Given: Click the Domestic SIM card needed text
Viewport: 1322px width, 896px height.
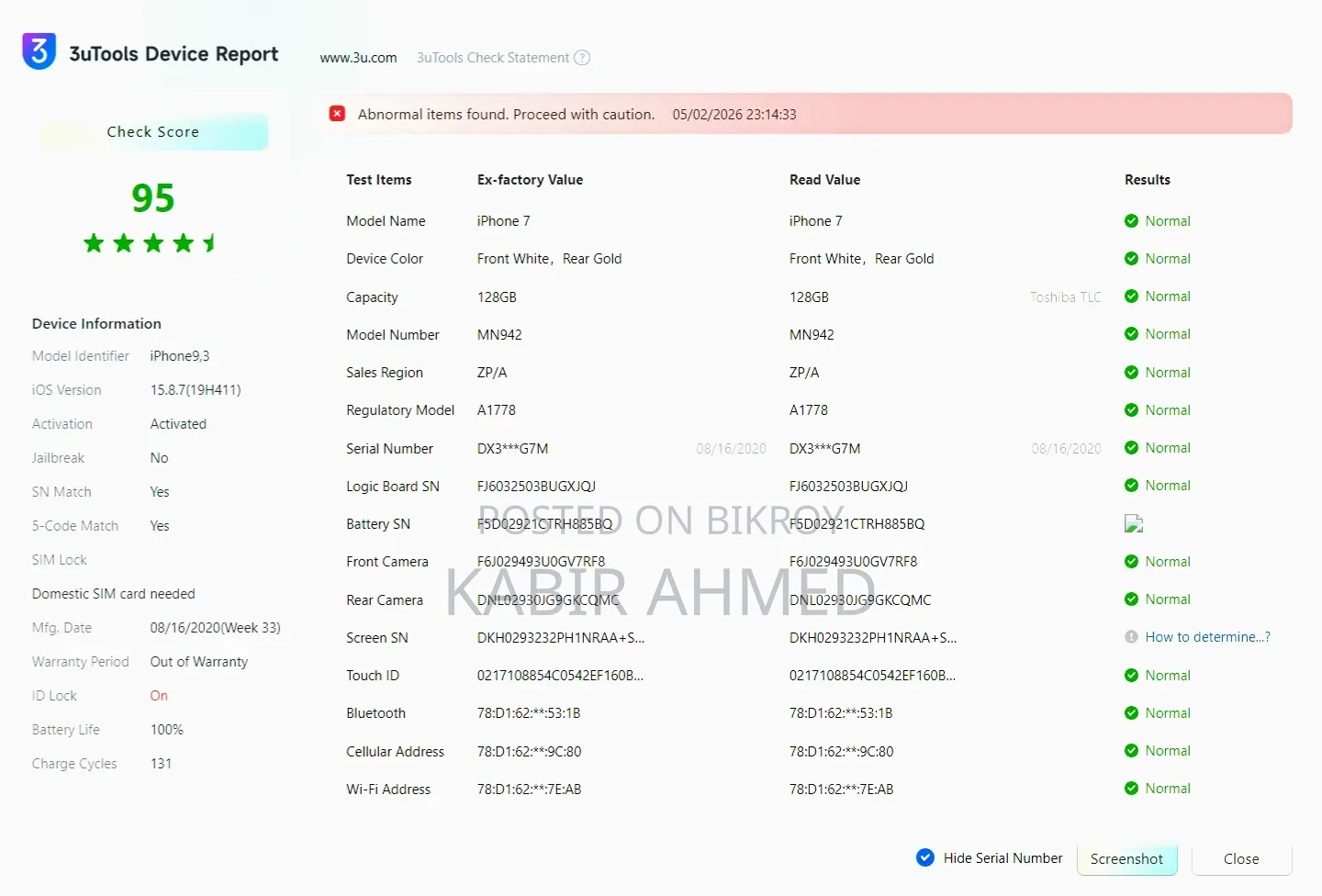Looking at the screenshot, I should coord(114,594).
